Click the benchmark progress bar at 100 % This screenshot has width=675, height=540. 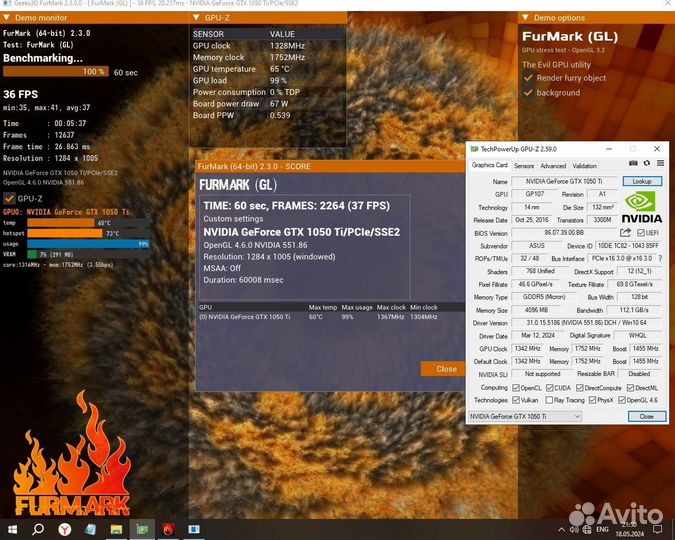[x=56, y=71]
